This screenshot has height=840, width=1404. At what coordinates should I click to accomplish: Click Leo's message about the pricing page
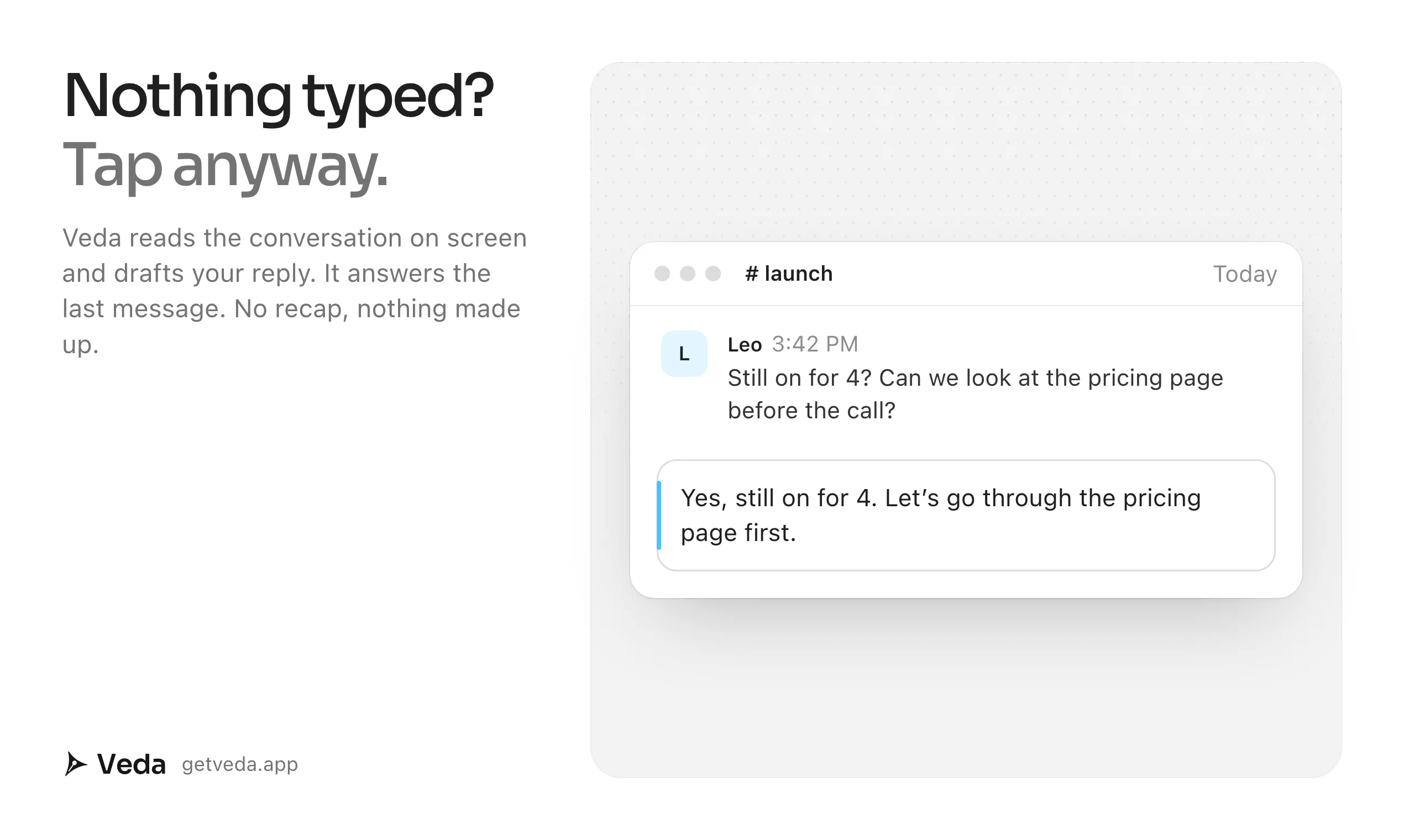click(975, 394)
